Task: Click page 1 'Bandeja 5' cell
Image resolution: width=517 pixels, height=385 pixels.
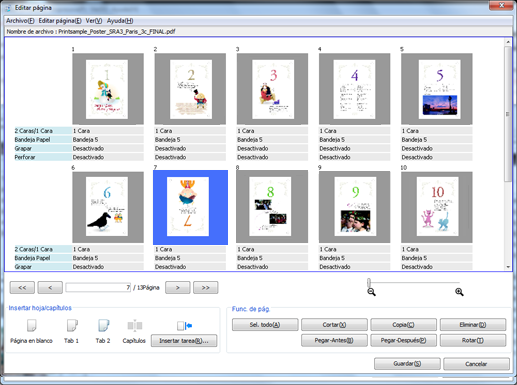Action: pyautogui.click(x=108, y=139)
